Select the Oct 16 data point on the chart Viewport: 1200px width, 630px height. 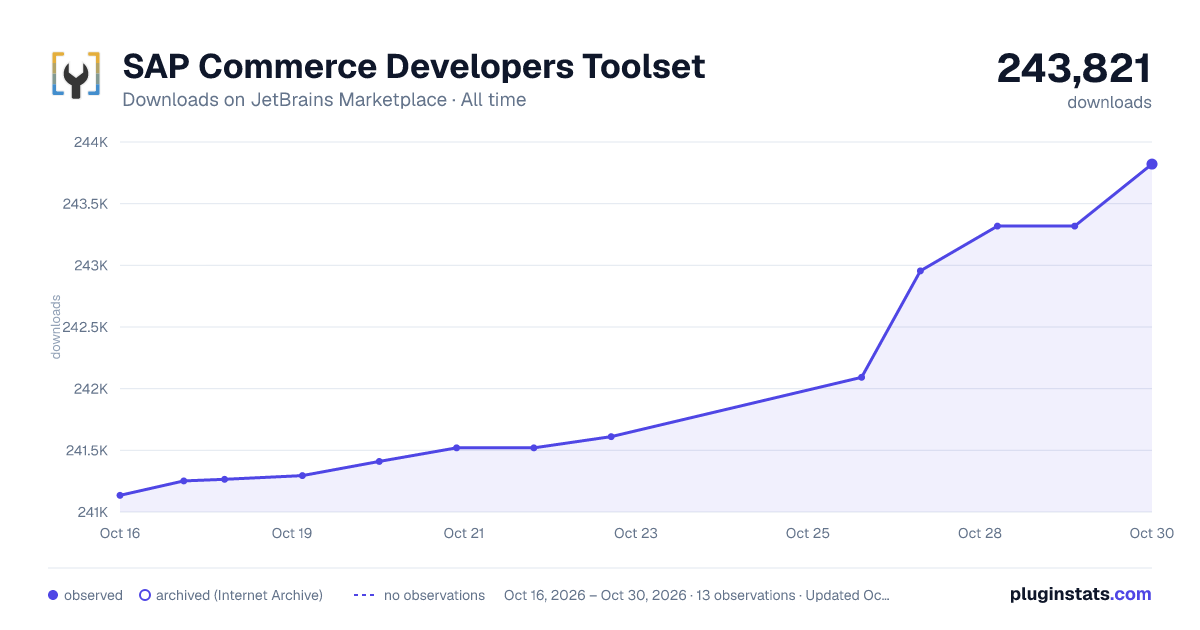click(x=120, y=495)
